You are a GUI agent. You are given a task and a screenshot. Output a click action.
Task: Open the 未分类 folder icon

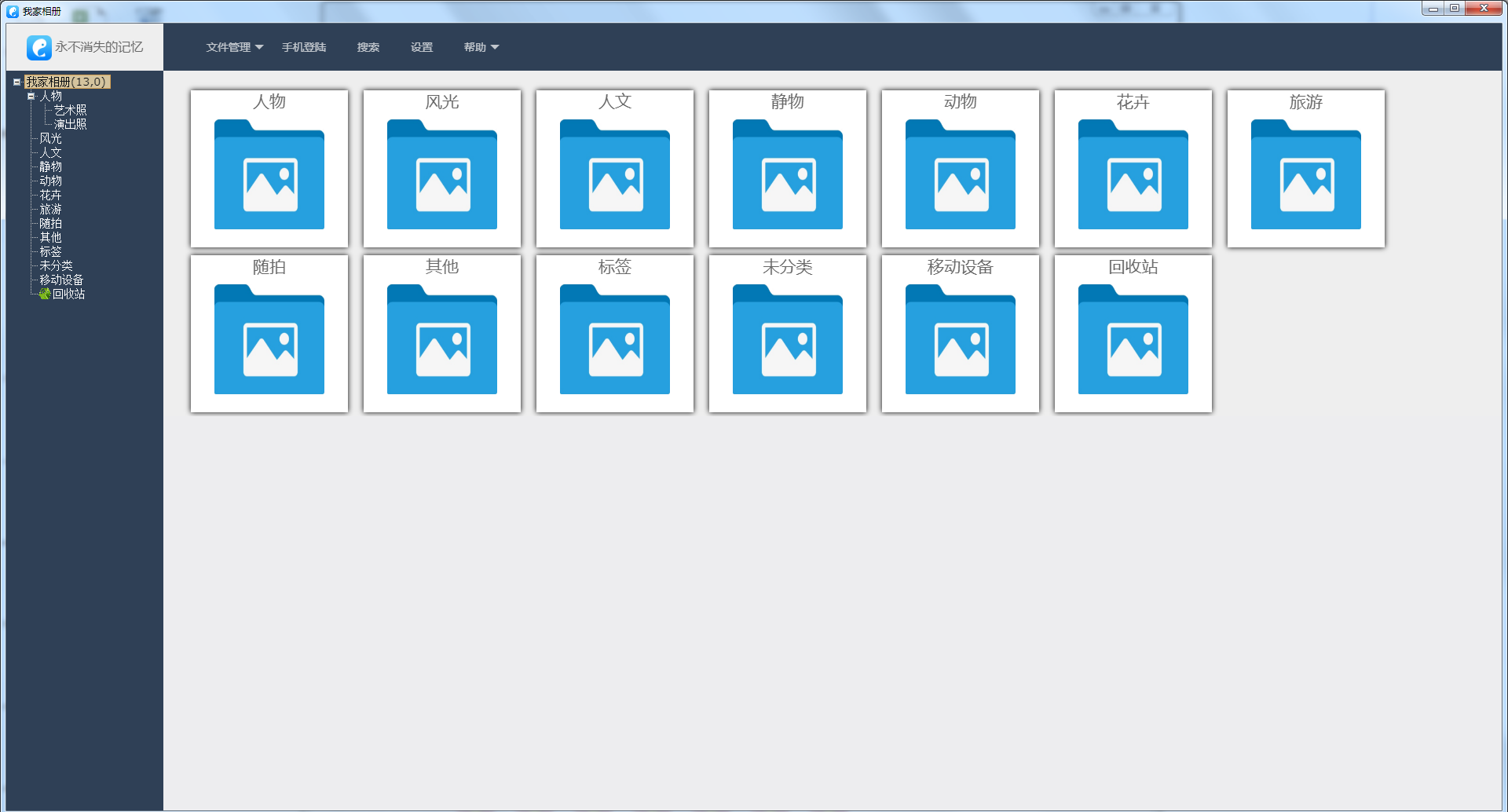pyautogui.click(x=788, y=339)
